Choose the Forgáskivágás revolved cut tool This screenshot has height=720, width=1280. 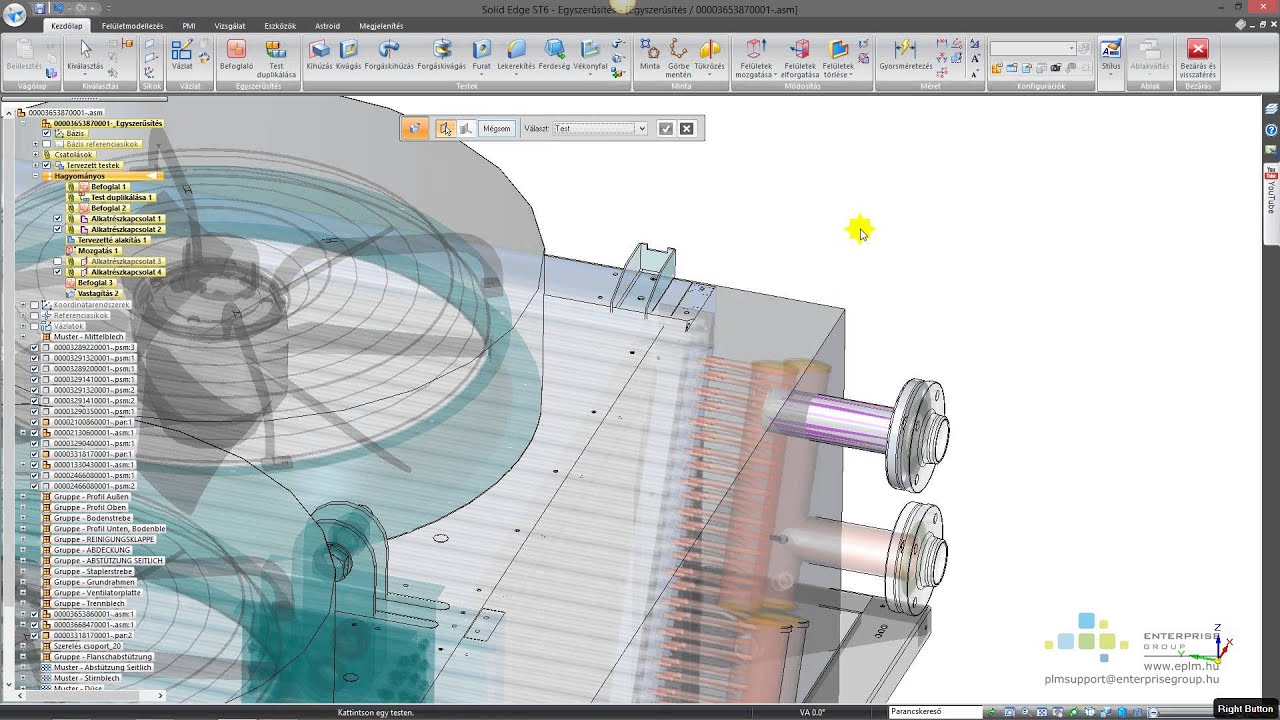tap(441, 55)
